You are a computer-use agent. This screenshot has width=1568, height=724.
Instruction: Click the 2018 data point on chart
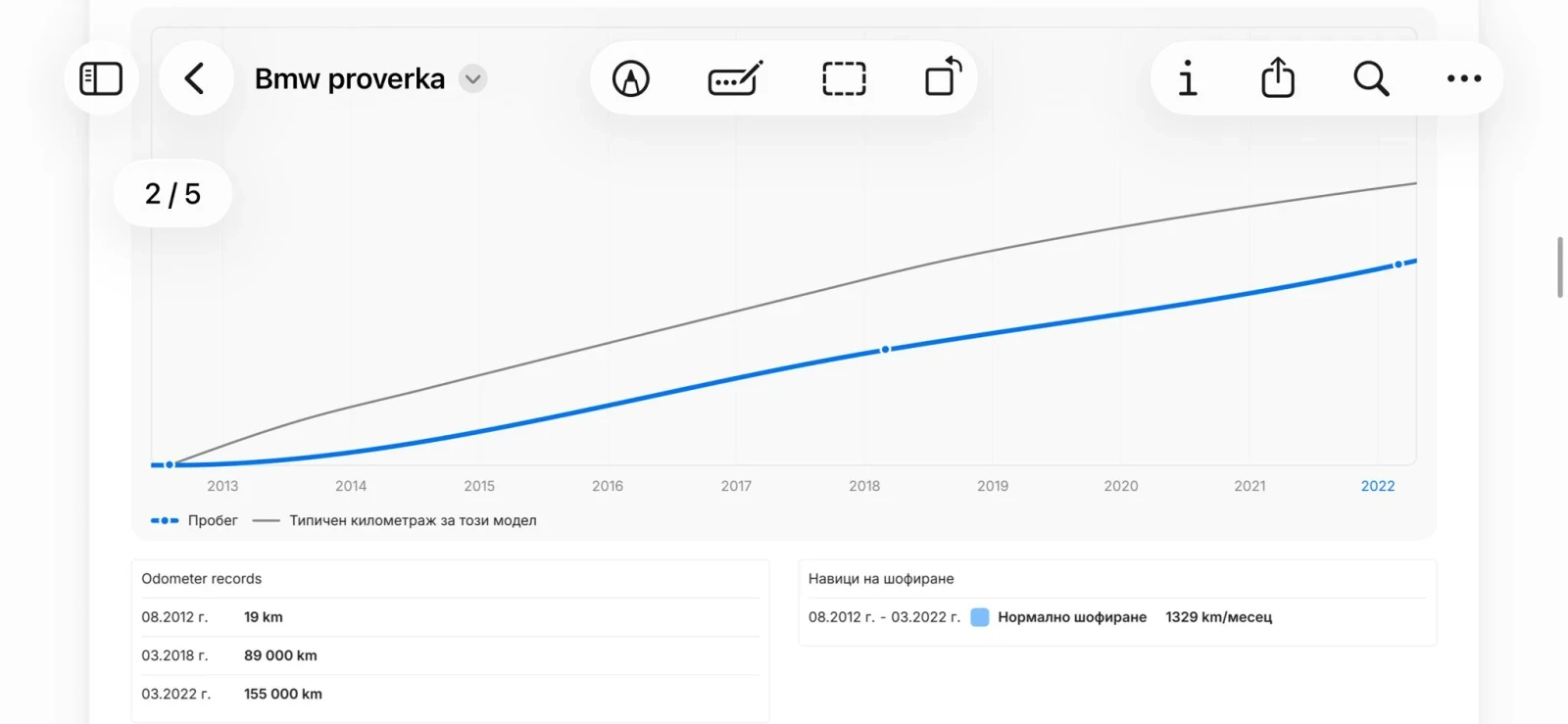click(885, 350)
